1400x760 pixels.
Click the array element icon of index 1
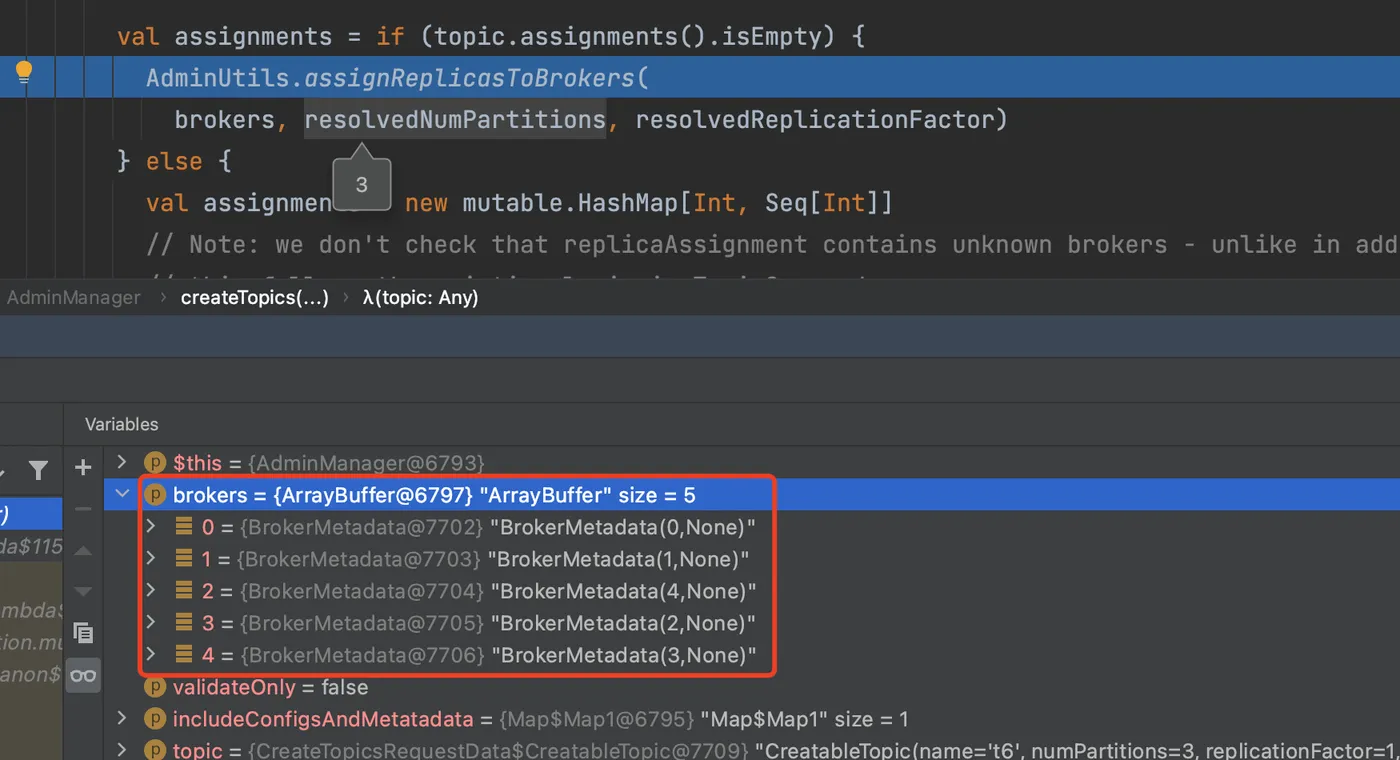pos(184,558)
